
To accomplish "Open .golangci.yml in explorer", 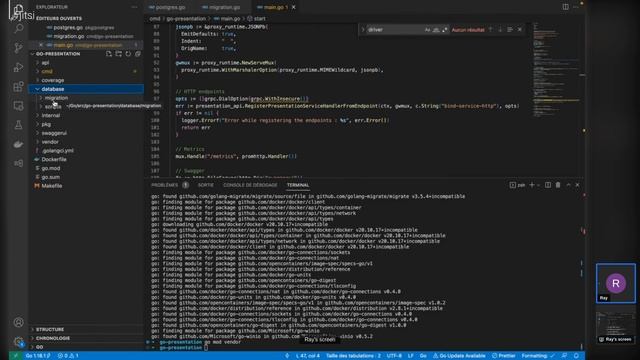I will (x=58, y=151).
